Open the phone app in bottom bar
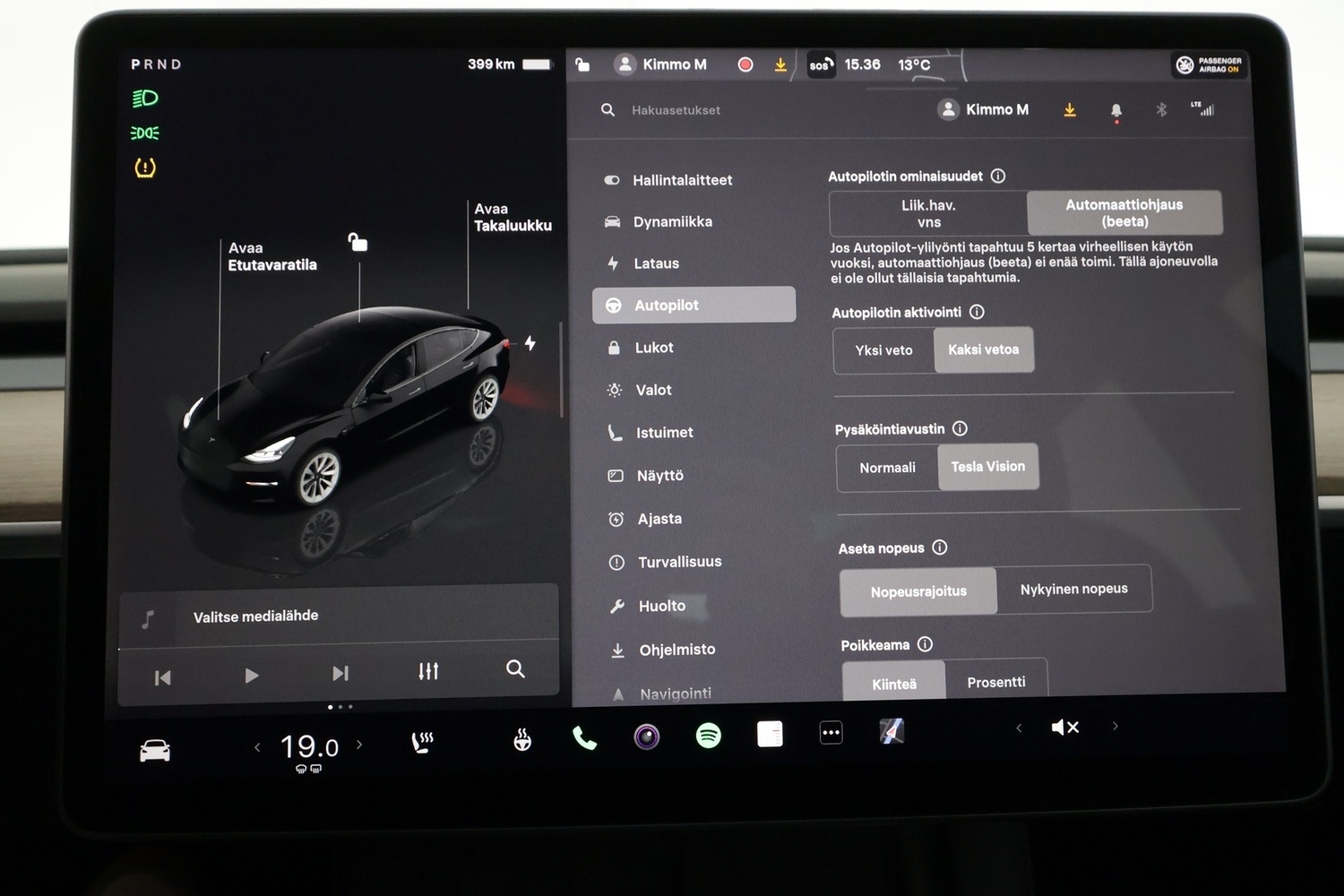The width and height of the screenshot is (1344, 896). point(584,737)
